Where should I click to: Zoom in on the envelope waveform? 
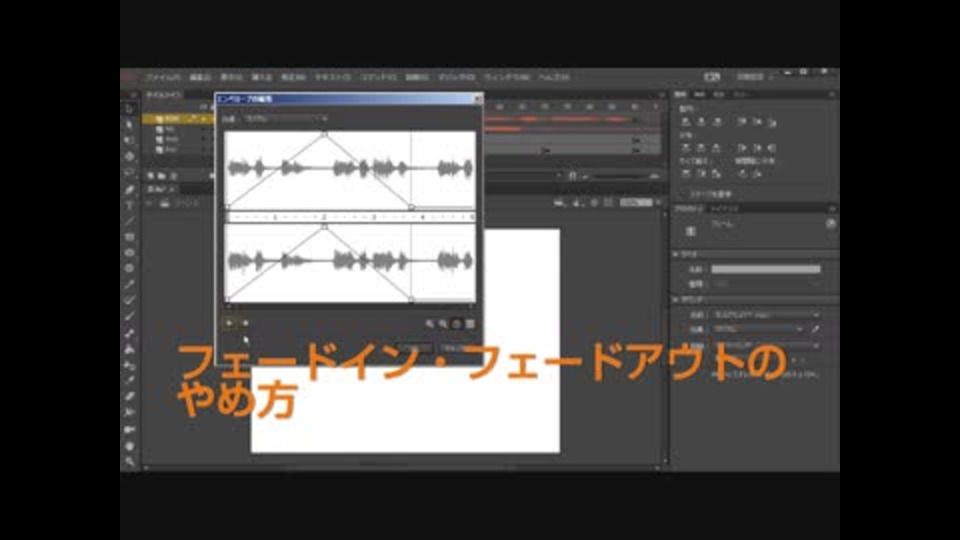coord(430,324)
